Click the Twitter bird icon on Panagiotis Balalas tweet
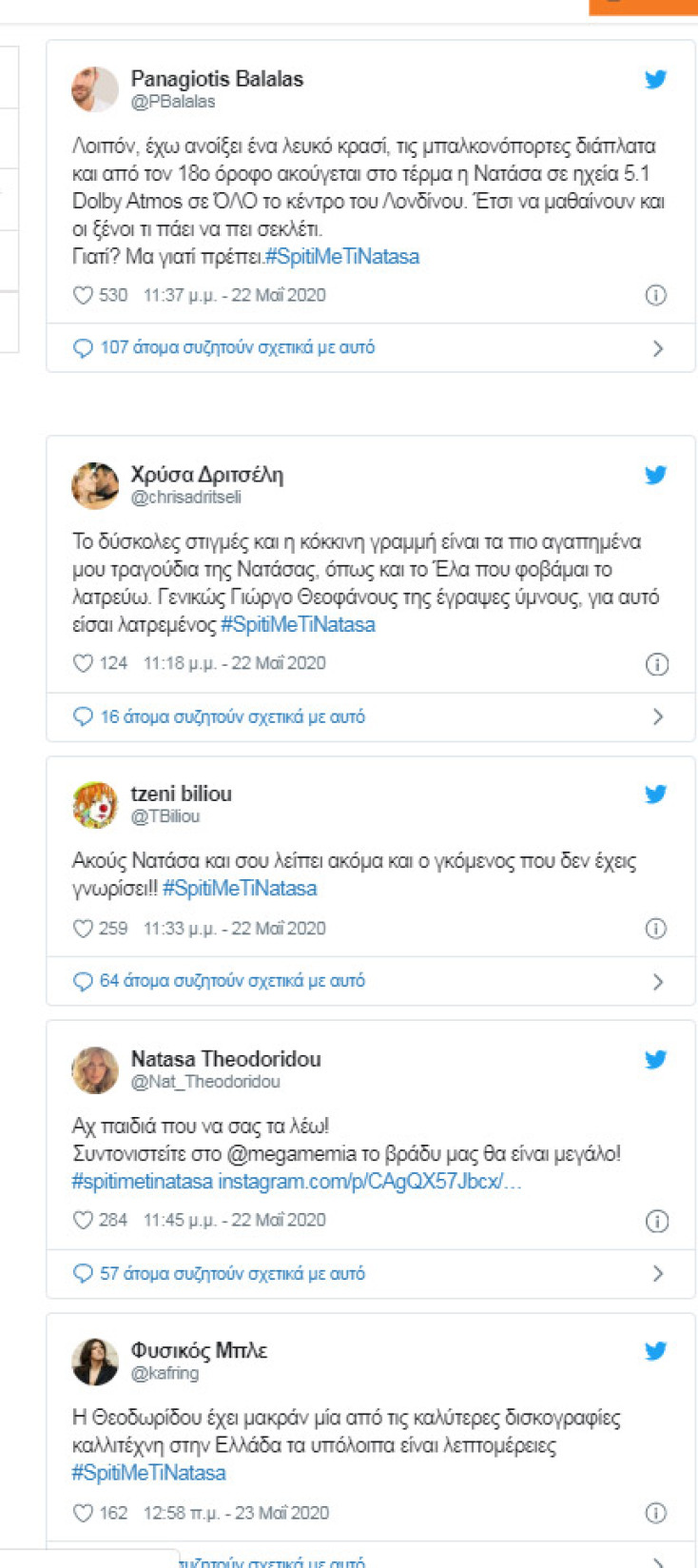Viewport: 698px width, 1568px height. click(x=656, y=80)
